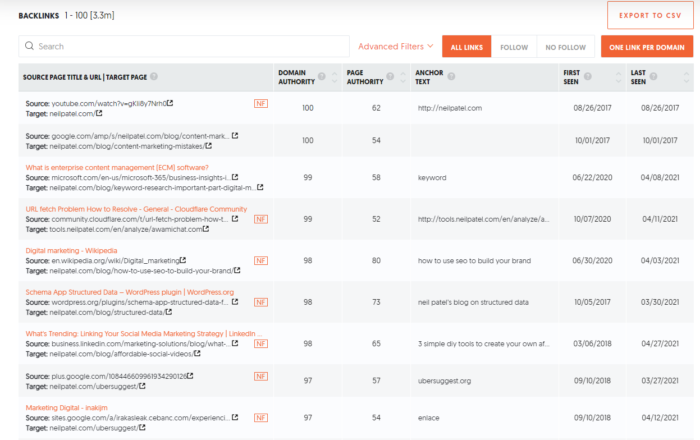
Task: Open external link icon for youtube.com source
Action: (170, 103)
